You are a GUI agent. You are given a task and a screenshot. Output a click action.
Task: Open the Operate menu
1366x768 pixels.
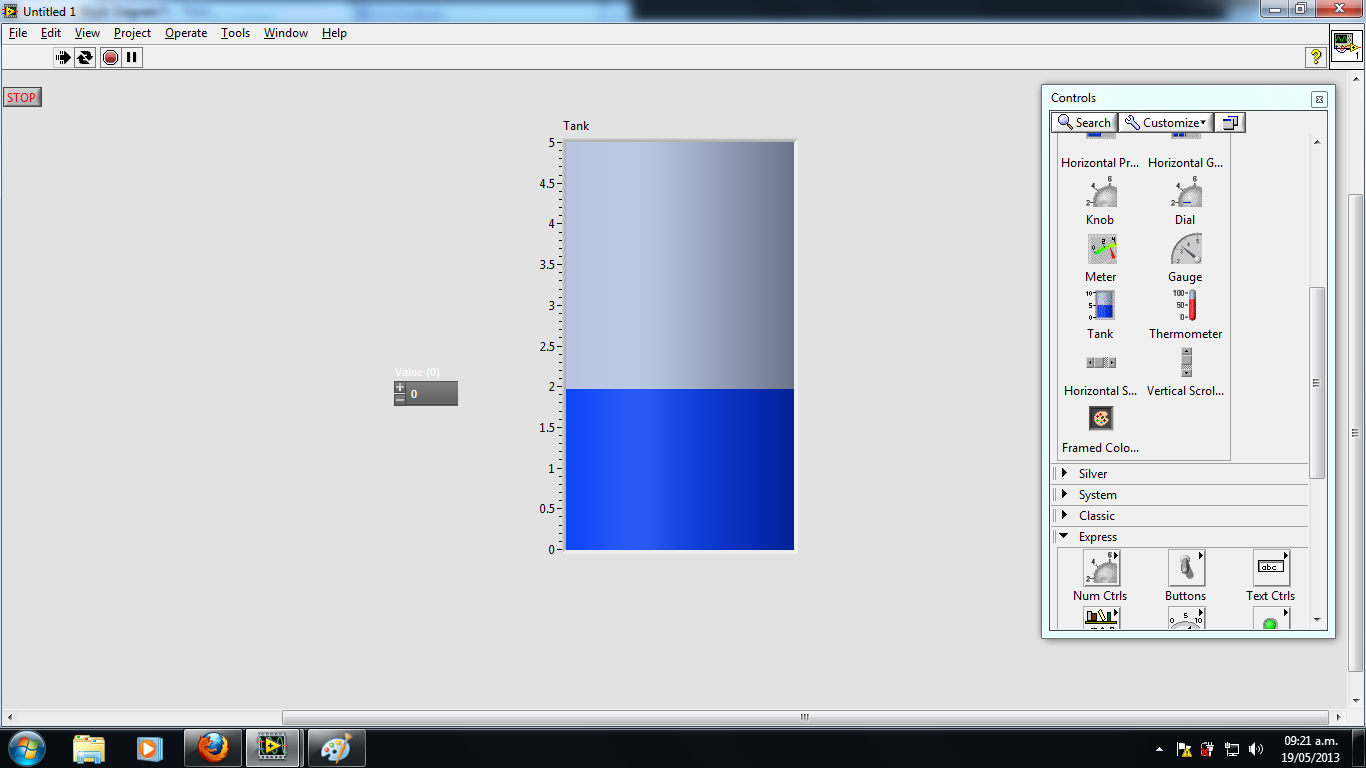click(x=185, y=33)
